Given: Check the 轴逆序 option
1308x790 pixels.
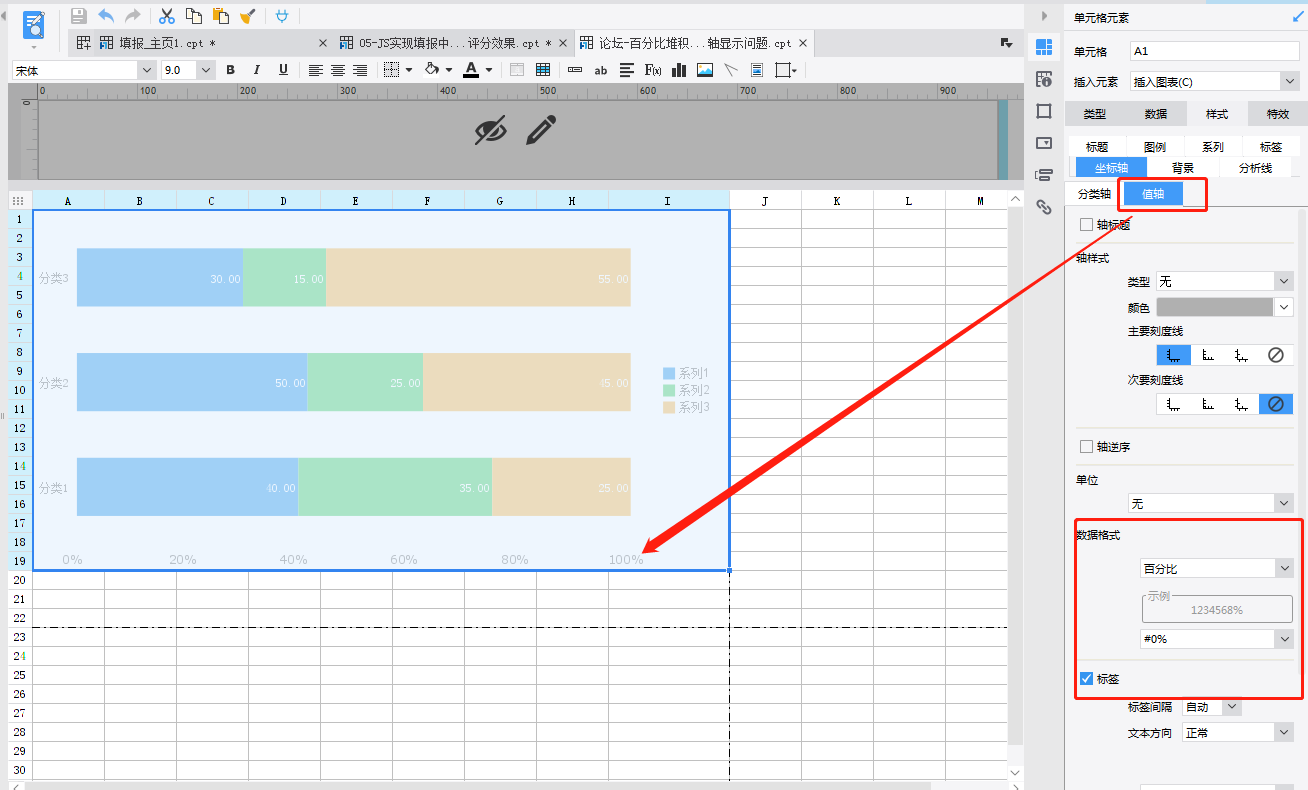Looking at the screenshot, I should 1086,447.
